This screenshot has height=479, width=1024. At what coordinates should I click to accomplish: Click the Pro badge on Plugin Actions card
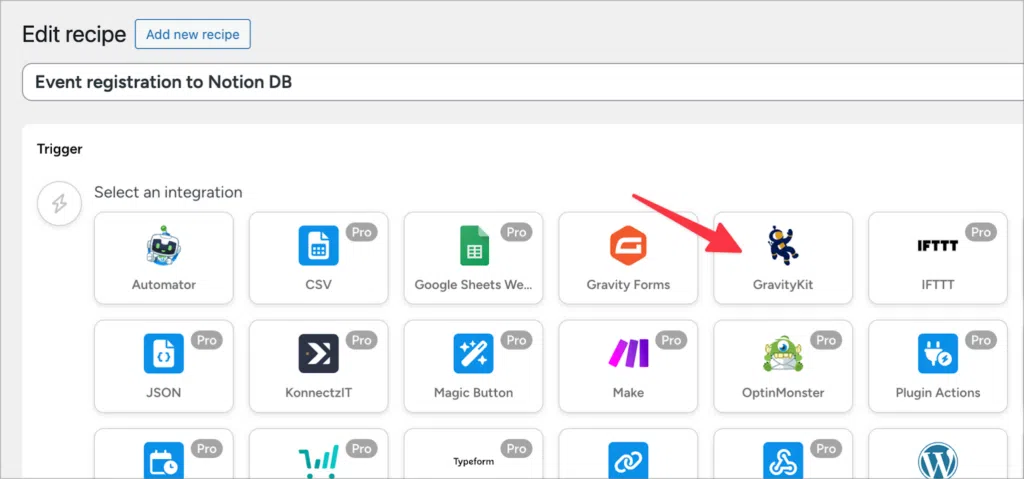click(980, 340)
